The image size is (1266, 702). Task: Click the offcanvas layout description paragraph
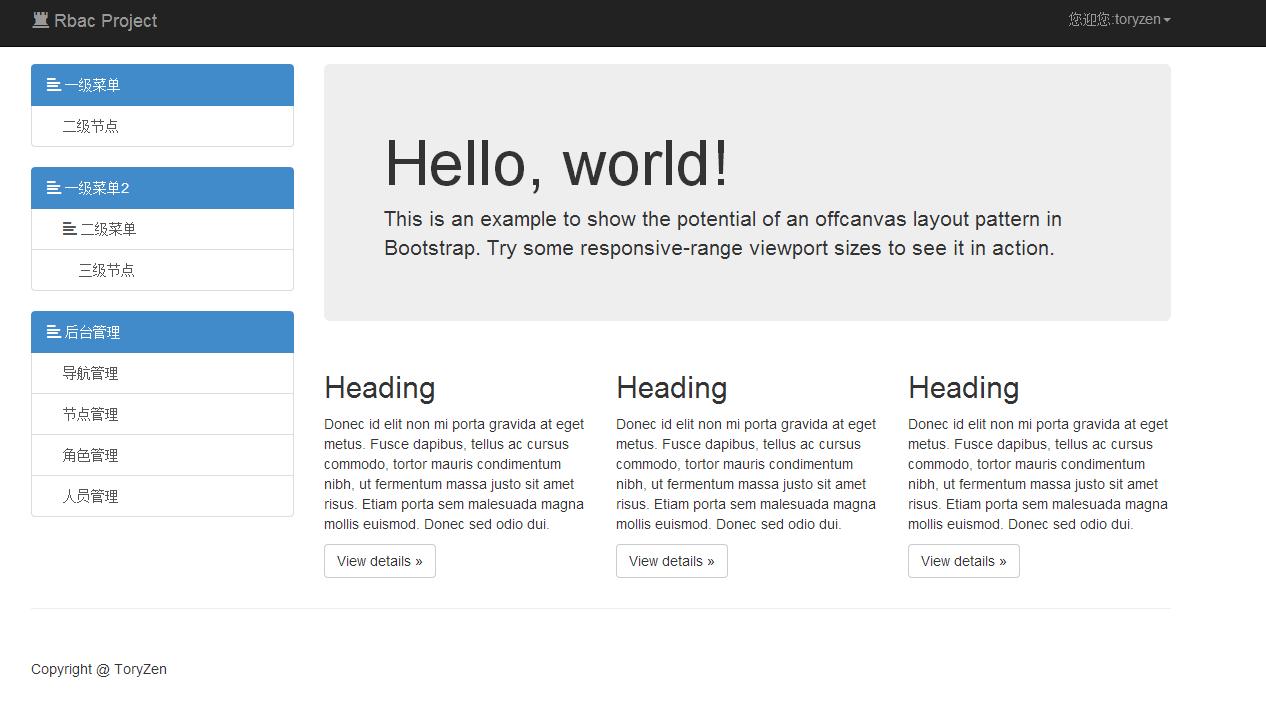(x=723, y=233)
